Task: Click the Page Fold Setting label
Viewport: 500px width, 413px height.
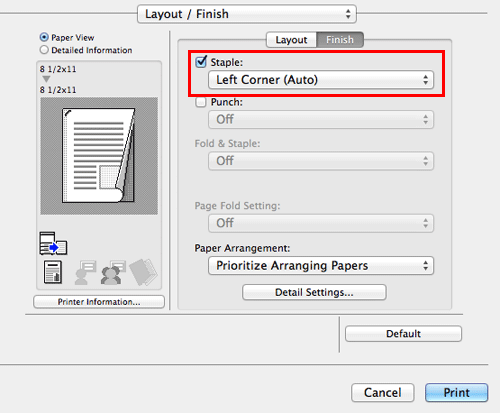Action: click(x=237, y=206)
